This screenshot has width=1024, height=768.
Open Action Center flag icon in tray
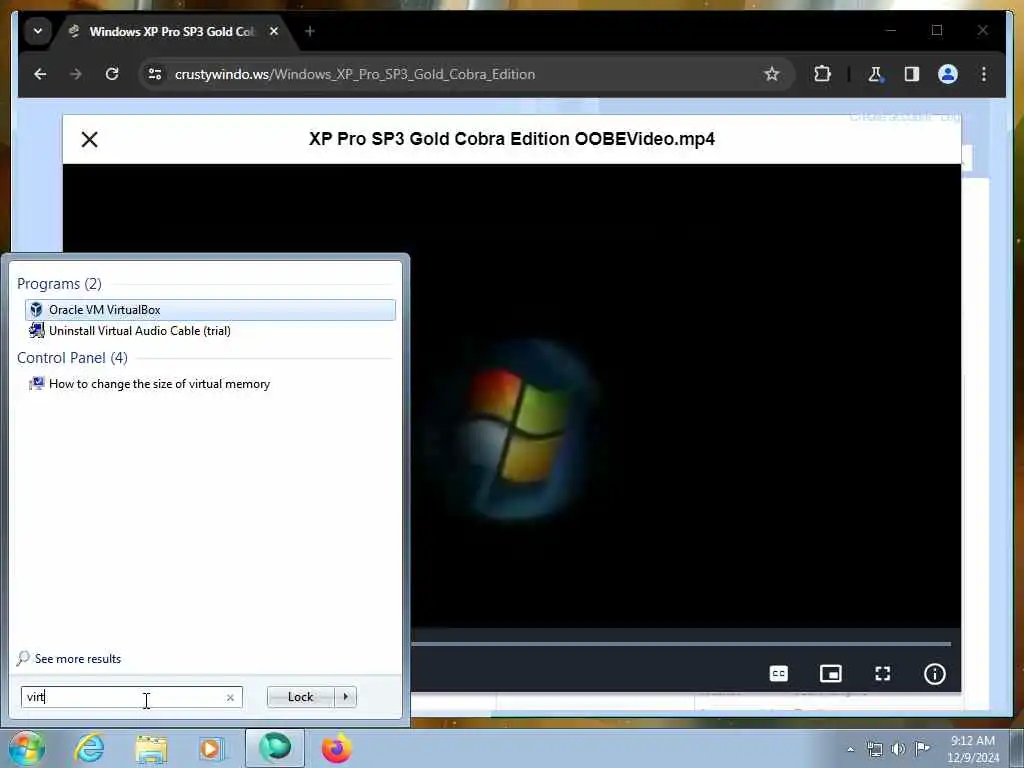pyautogui.click(x=922, y=748)
